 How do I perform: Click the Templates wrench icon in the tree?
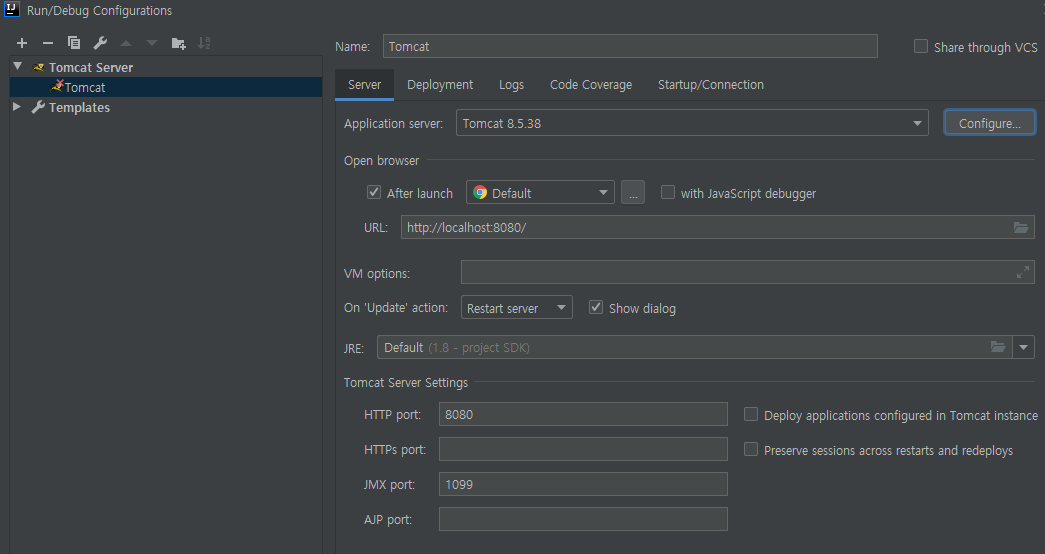(38, 107)
